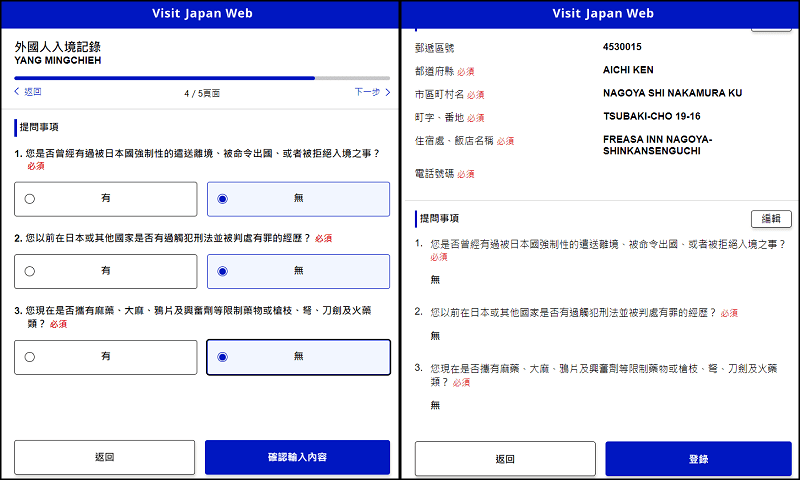Choose 有 for question 2 criminal conviction
The height and width of the screenshot is (480, 800).
click(x=106, y=271)
